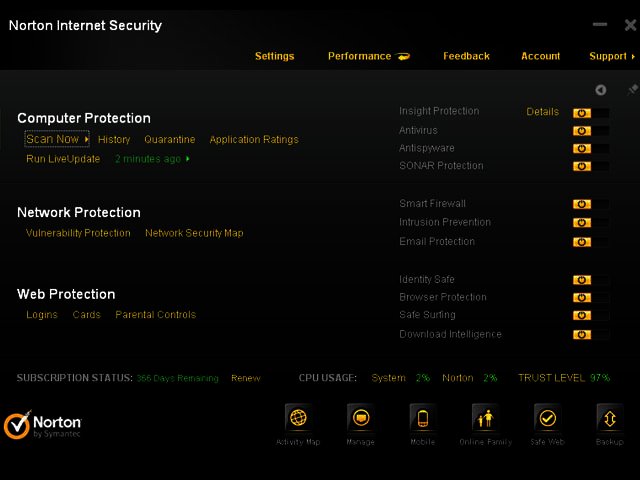This screenshot has height=480, width=640.
Task: Click the TRUST LEVEL 97% text
Action: point(564,378)
